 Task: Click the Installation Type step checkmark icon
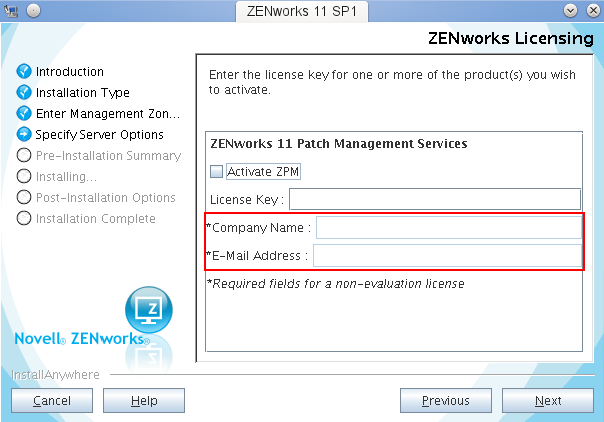coord(25,93)
